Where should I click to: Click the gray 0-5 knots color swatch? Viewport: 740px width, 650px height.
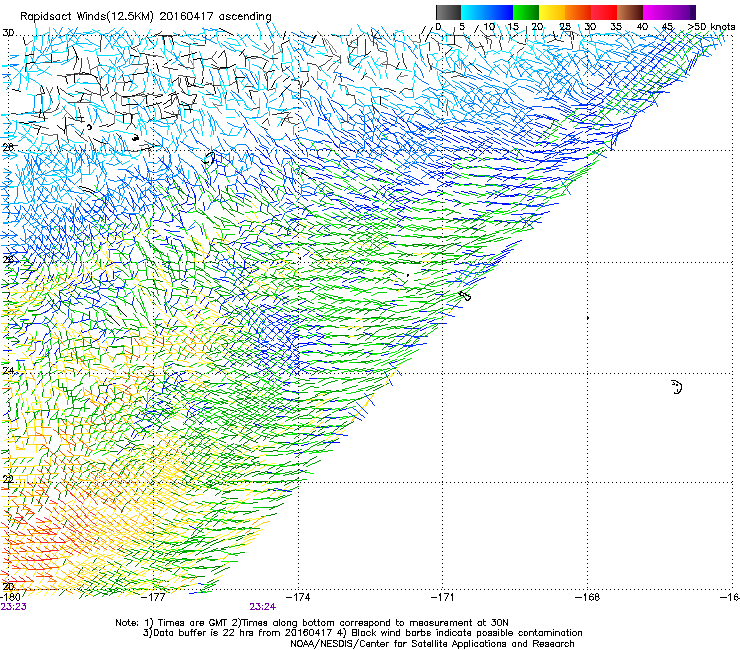pos(448,12)
